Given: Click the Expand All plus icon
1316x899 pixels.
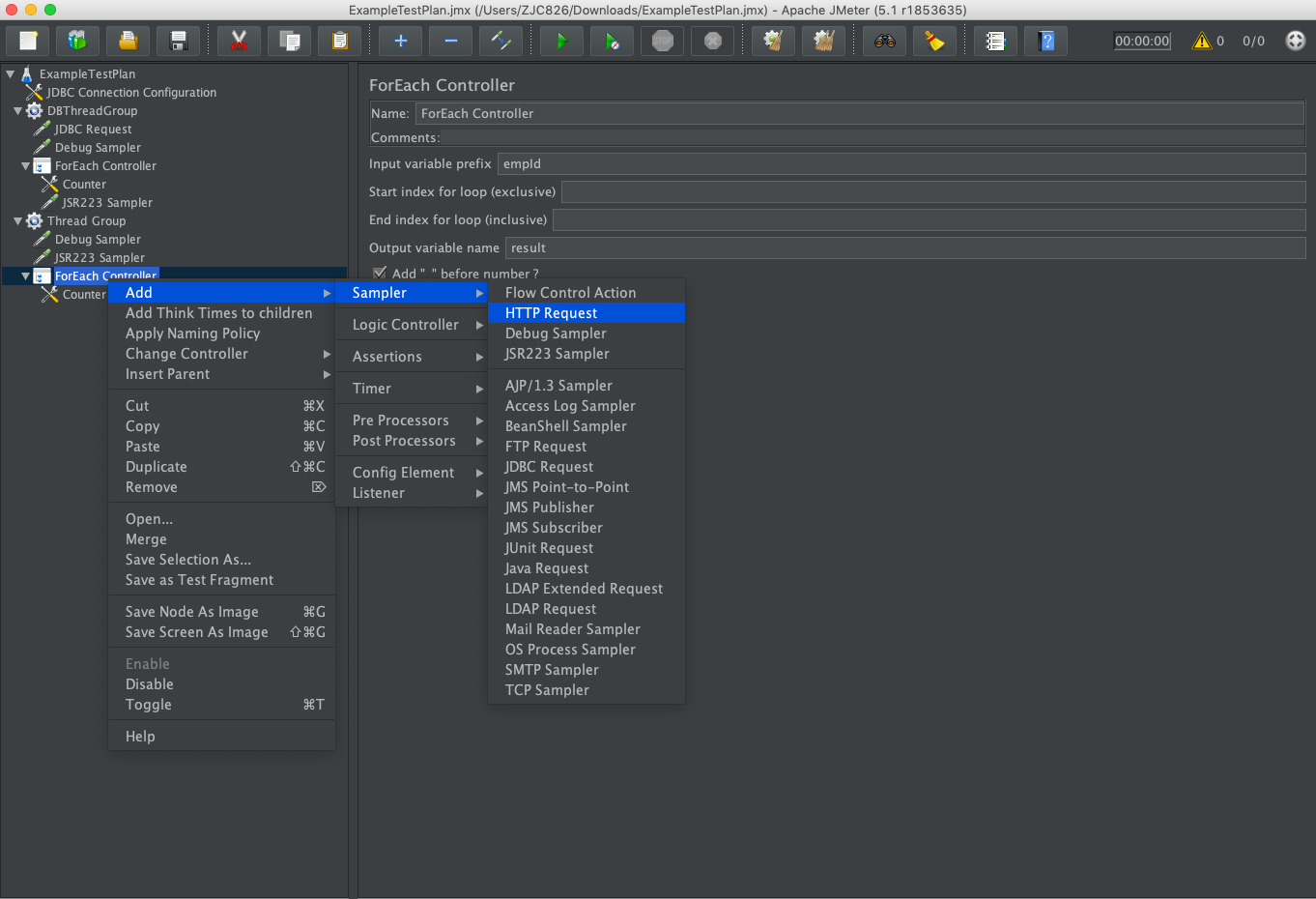Looking at the screenshot, I should click(400, 41).
